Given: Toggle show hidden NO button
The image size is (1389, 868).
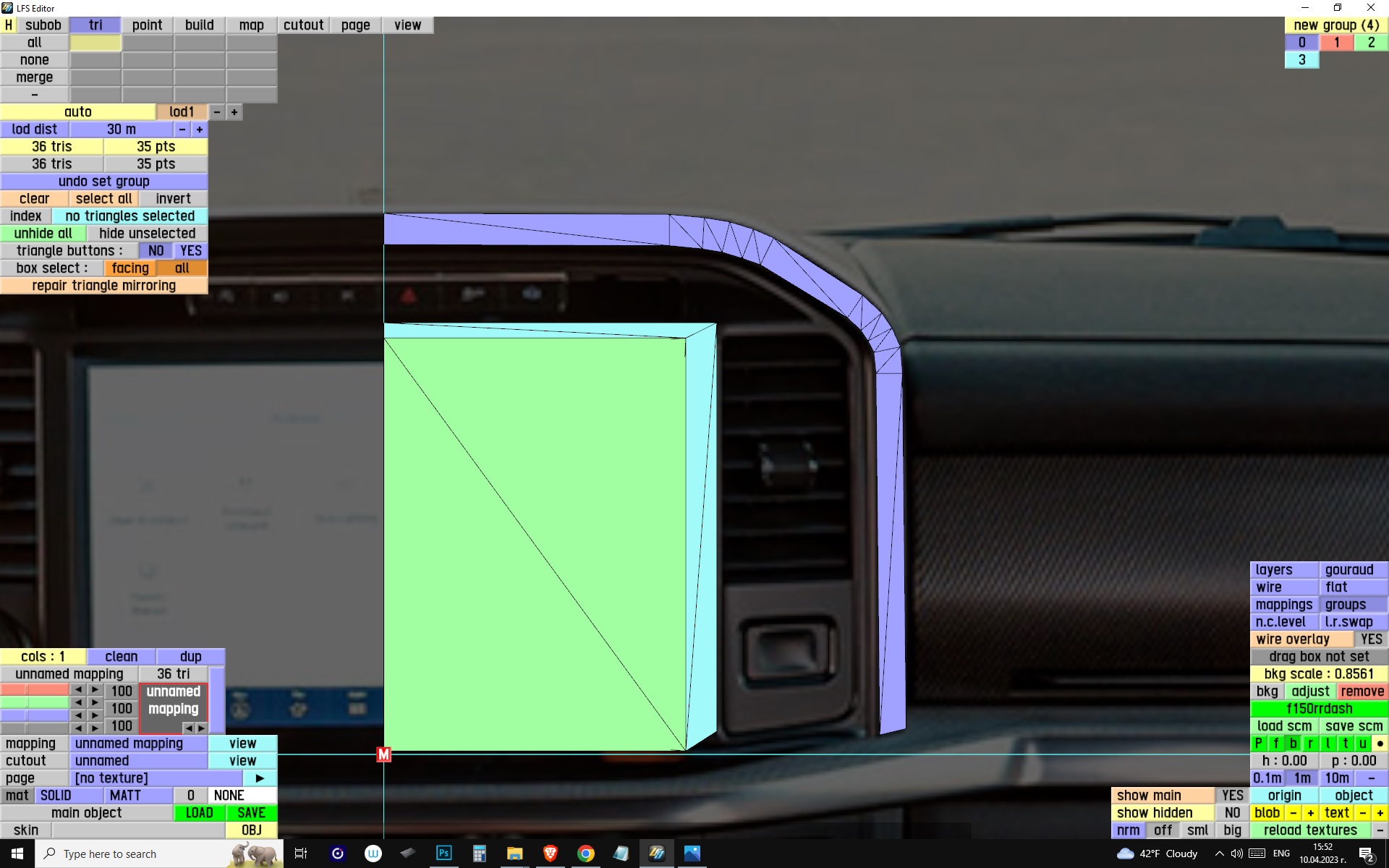Looking at the screenshot, I should [1232, 813].
